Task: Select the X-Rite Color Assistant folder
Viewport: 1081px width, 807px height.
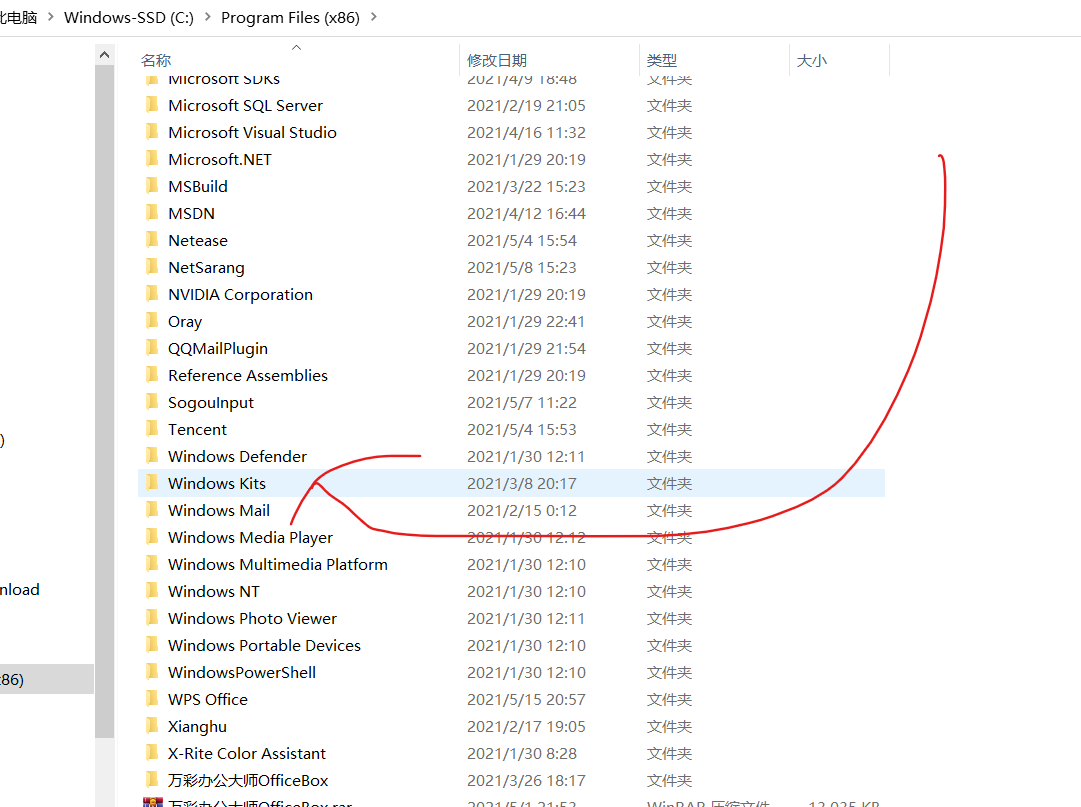Action: tap(246, 753)
